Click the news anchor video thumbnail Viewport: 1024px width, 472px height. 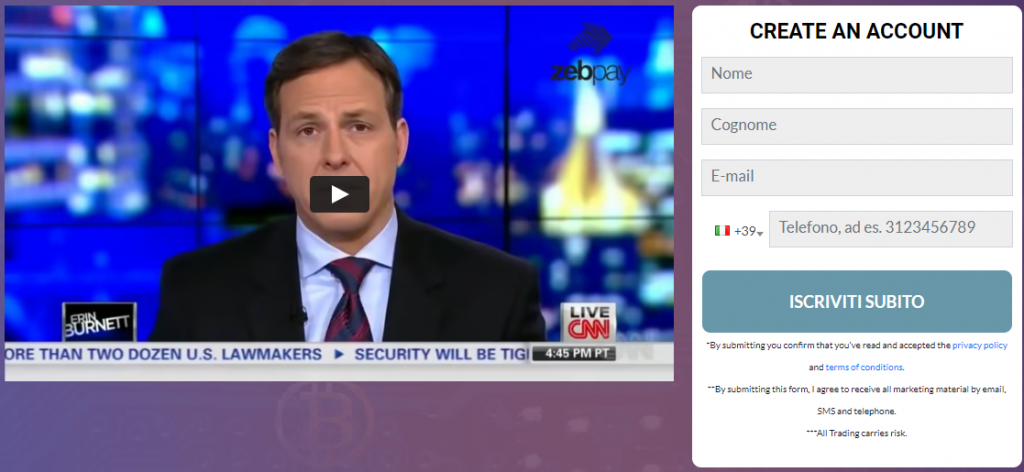[339, 193]
